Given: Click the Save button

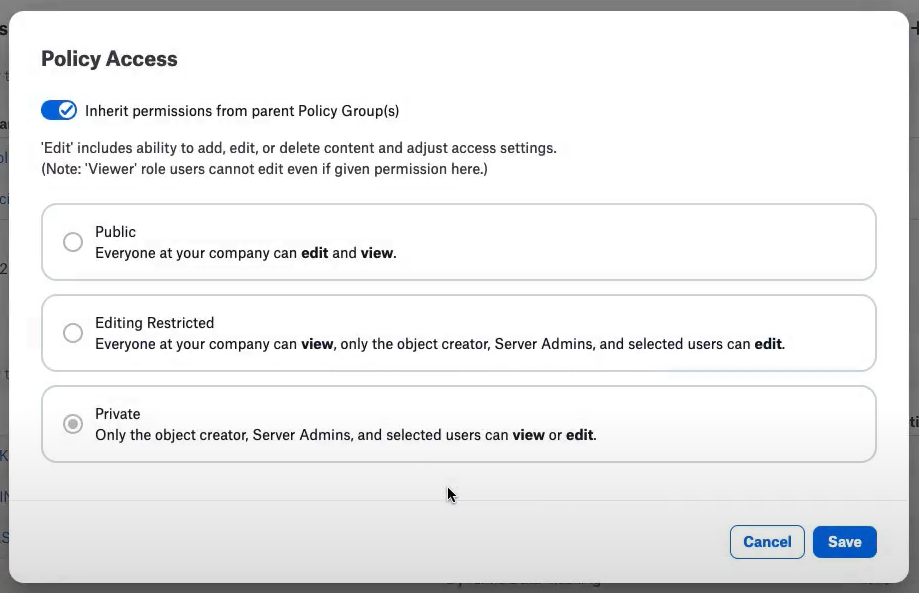Looking at the screenshot, I should point(845,542).
